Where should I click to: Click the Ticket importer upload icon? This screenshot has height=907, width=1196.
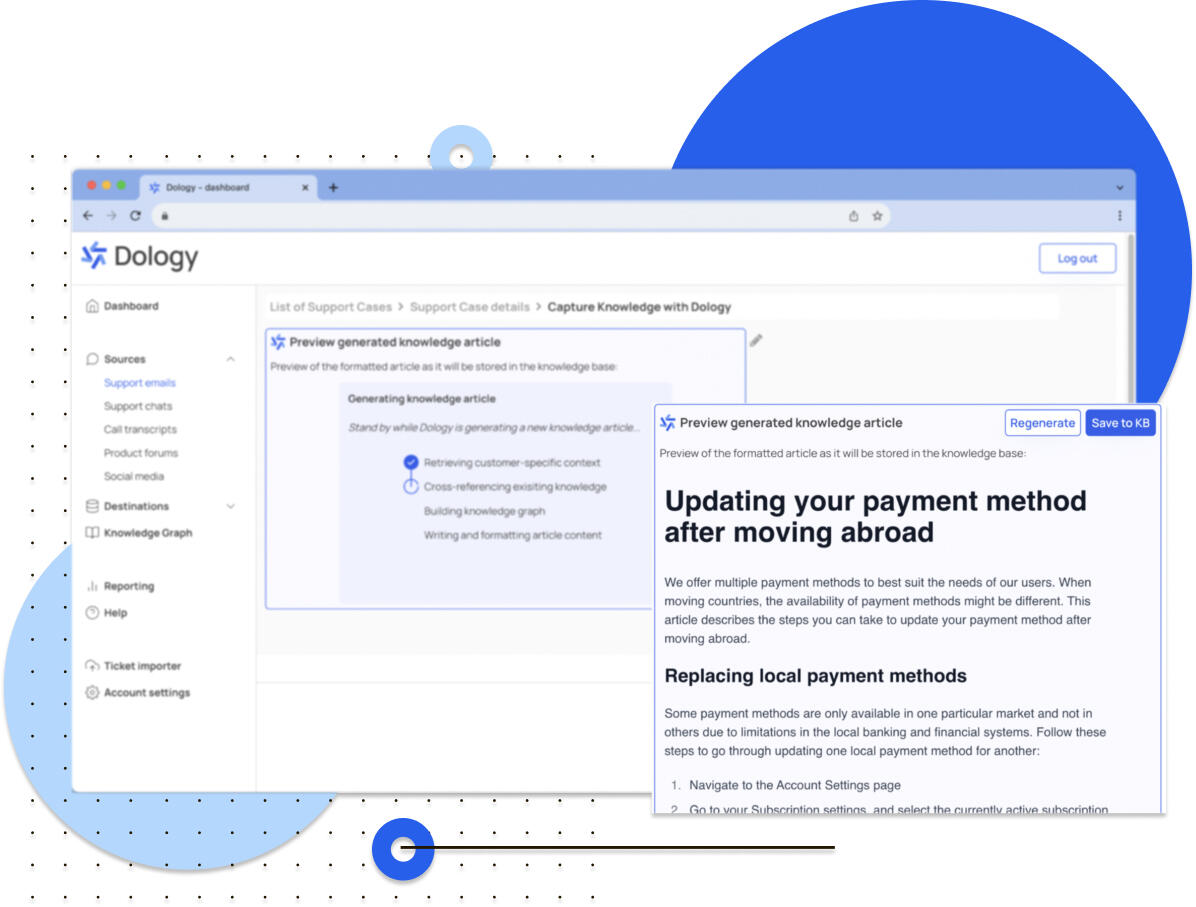coord(92,666)
